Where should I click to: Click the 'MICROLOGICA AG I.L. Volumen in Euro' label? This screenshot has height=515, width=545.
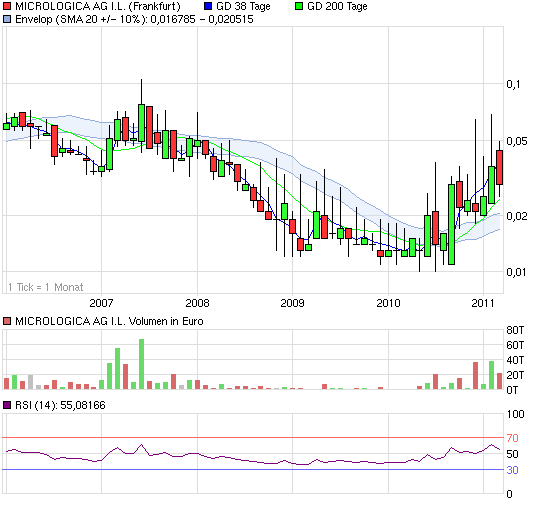[x=109, y=321]
